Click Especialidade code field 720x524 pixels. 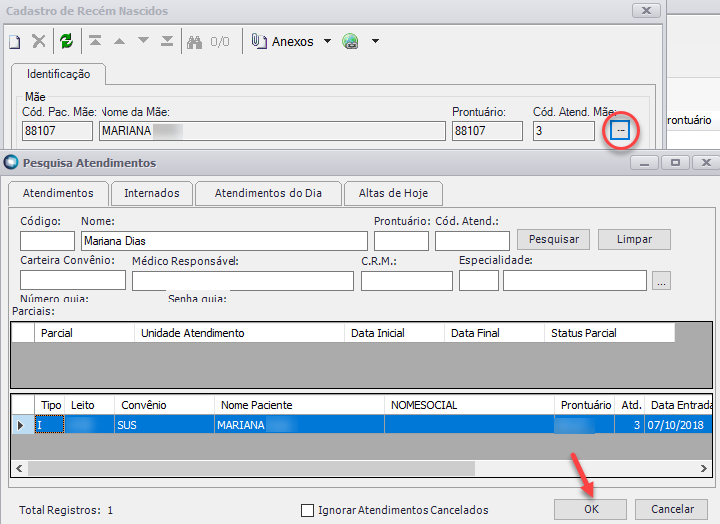(478, 281)
